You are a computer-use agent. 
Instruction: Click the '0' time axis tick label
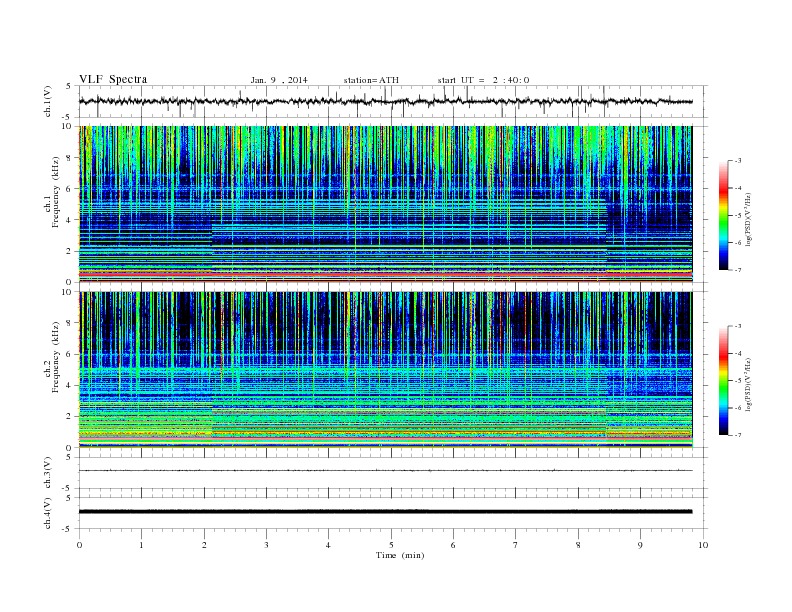coord(79,545)
